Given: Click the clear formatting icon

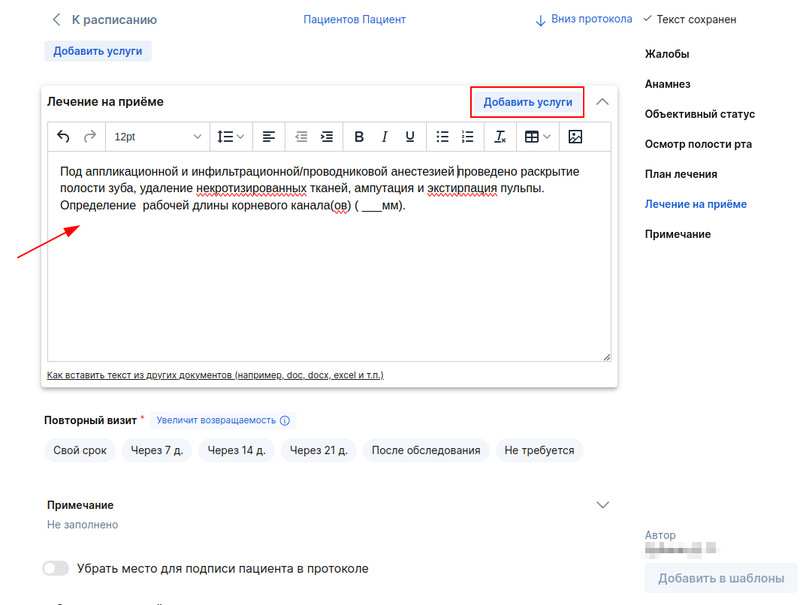Looking at the screenshot, I should click(500, 137).
